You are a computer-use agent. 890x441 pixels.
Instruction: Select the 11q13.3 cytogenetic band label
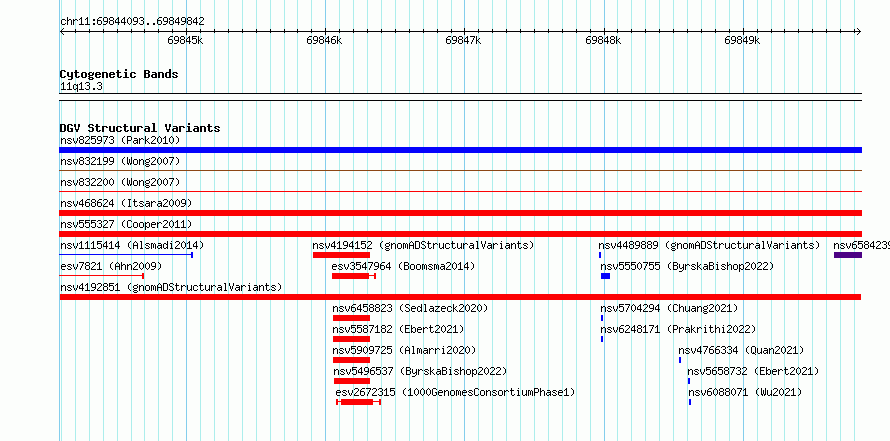[x=81, y=87]
